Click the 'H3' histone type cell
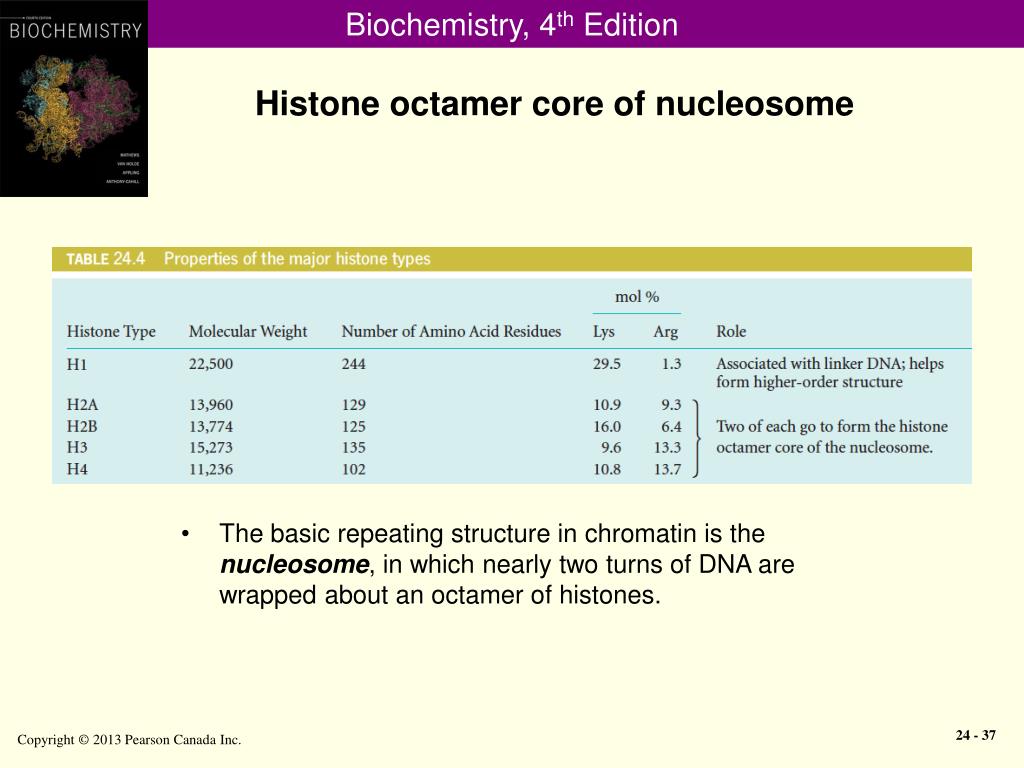This screenshot has width=1024, height=768. (x=76, y=447)
